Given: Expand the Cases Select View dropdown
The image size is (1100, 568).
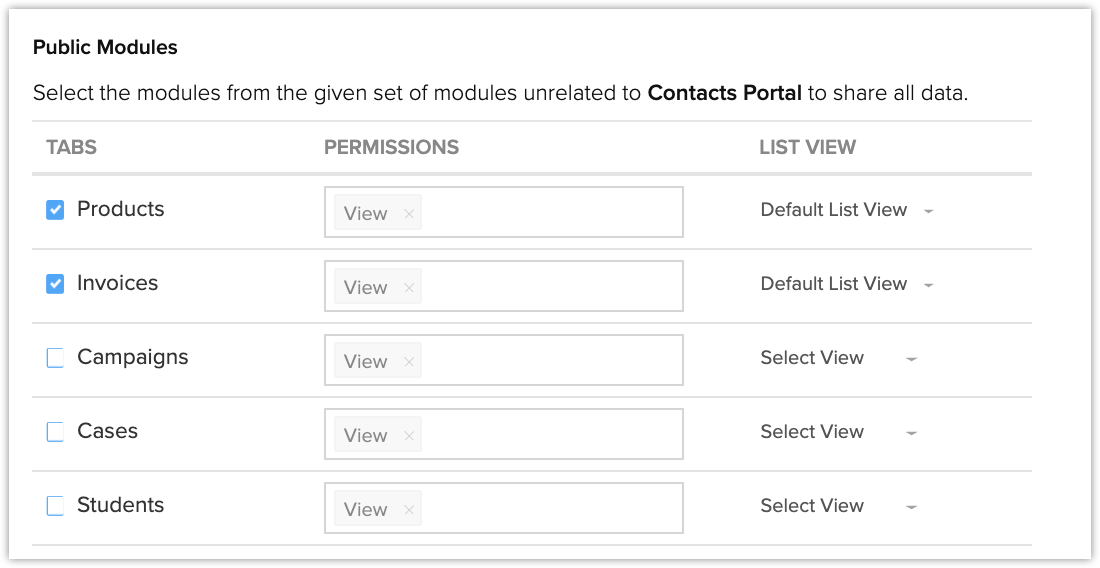Looking at the screenshot, I should click(x=838, y=432).
